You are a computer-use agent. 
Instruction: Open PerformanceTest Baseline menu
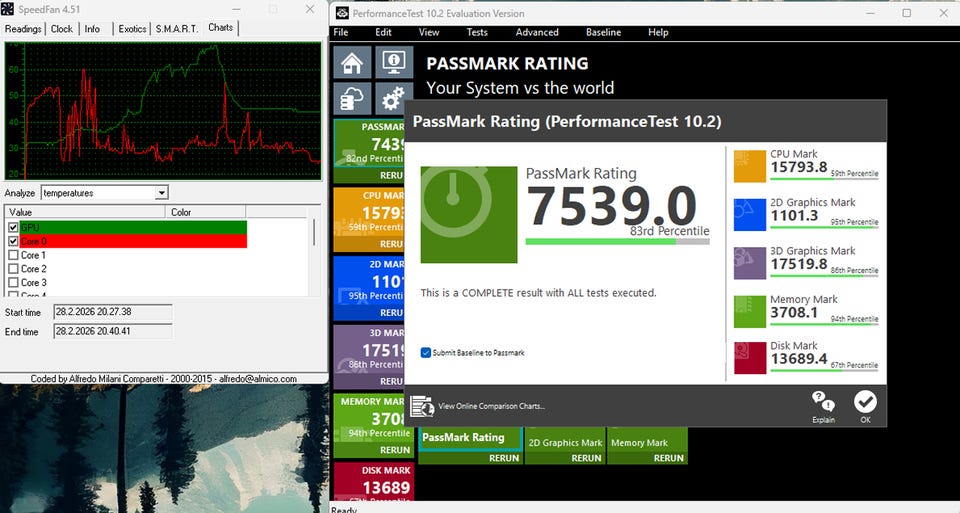point(603,32)
